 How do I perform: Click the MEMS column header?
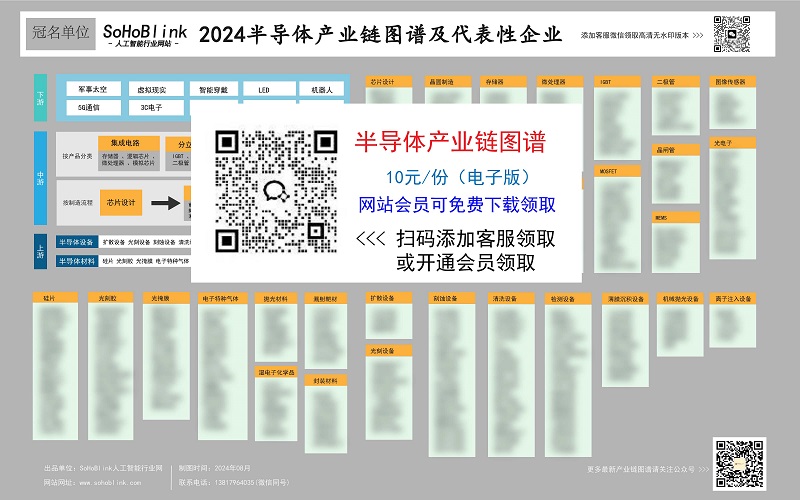[x=676, y=217]
